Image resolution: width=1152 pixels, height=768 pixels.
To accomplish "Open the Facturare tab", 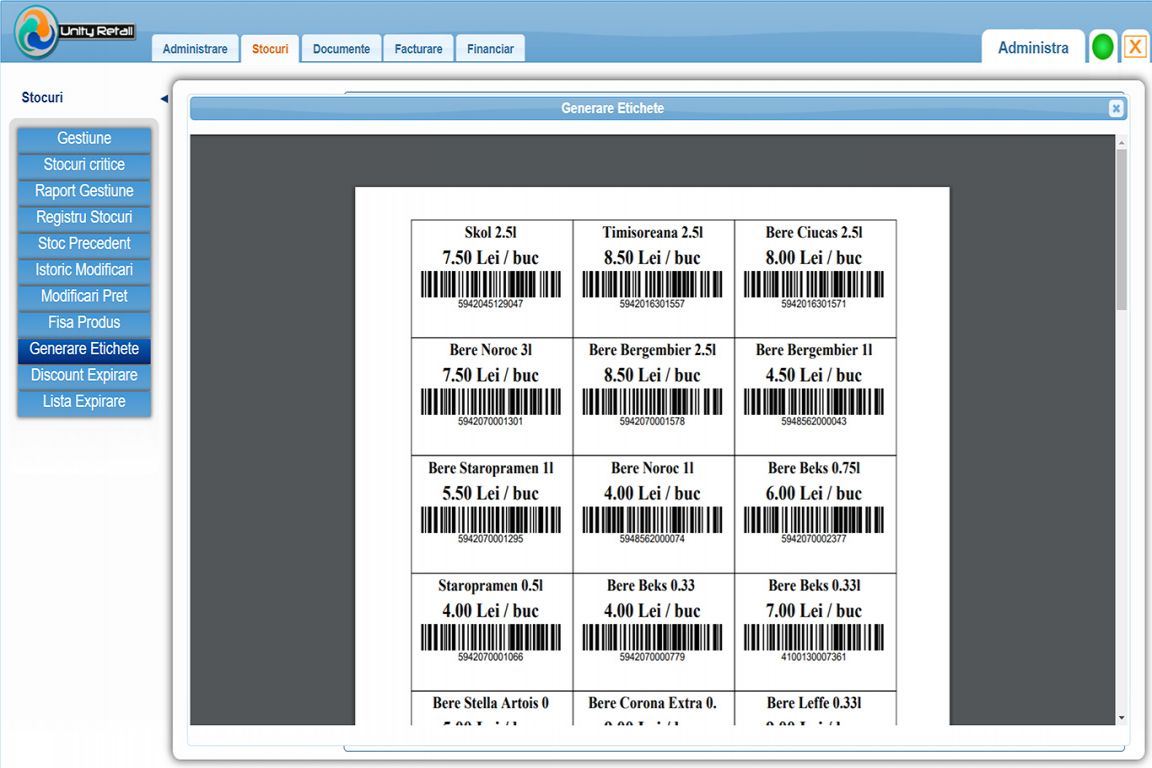I will [x=418, y=49].
